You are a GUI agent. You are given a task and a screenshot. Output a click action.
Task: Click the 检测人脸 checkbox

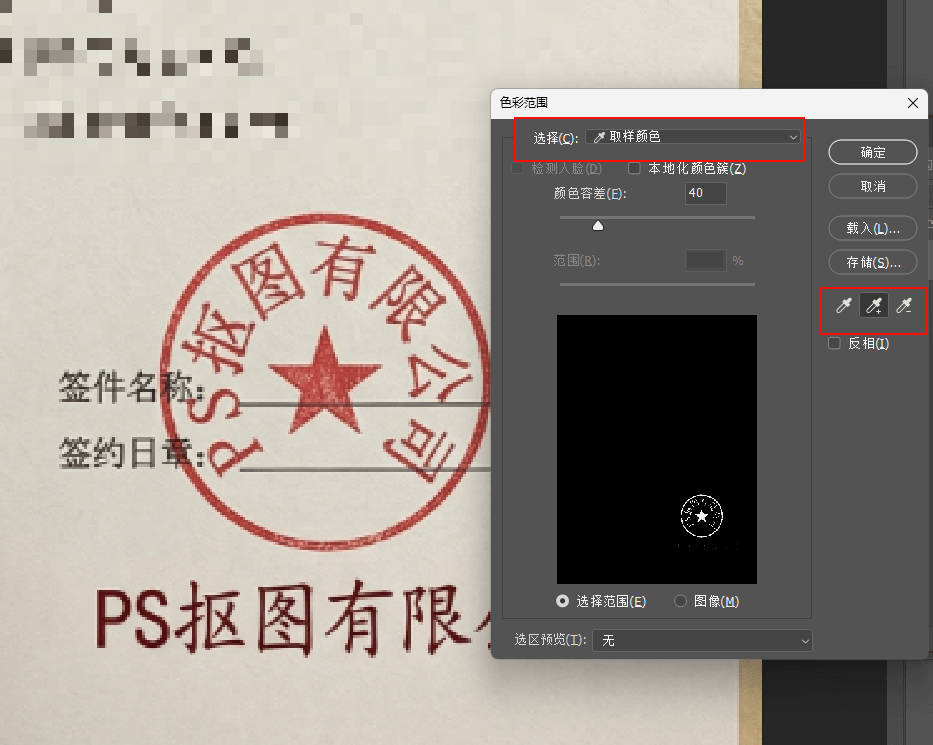pos(516,168)
